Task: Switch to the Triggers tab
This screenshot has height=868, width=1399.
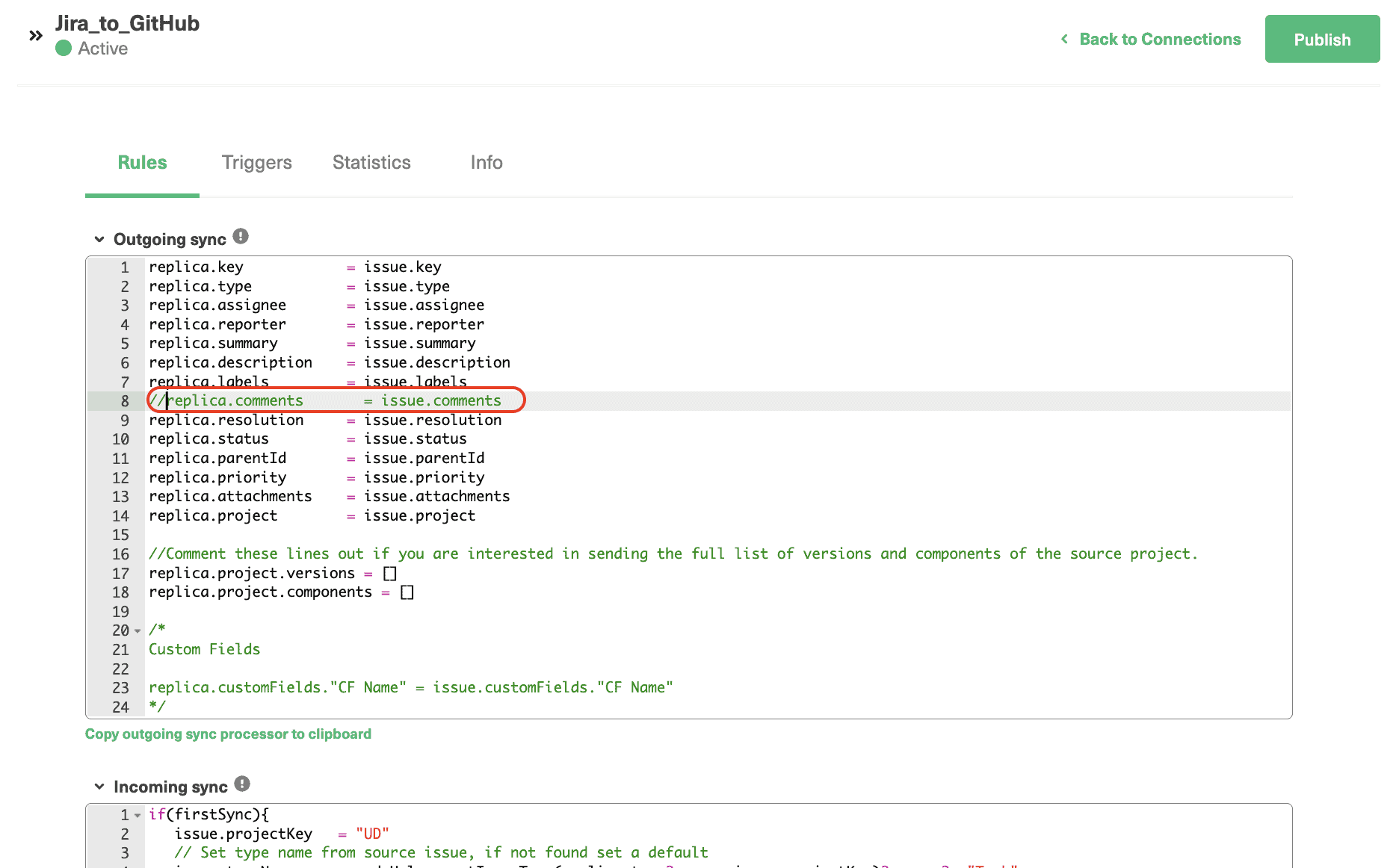Action: [256, 162]
